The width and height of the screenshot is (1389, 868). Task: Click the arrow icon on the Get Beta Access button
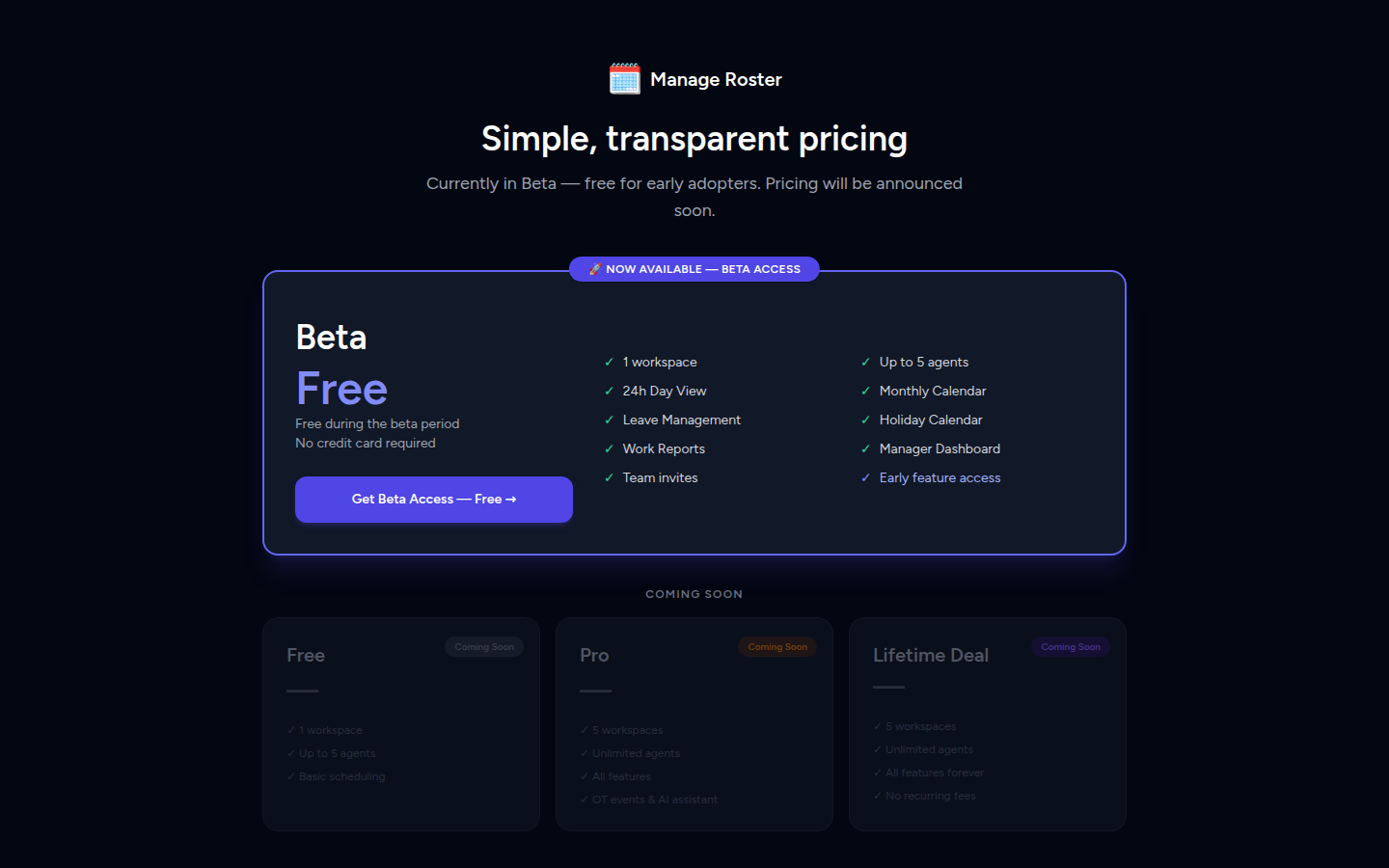[x=510, y=499]
